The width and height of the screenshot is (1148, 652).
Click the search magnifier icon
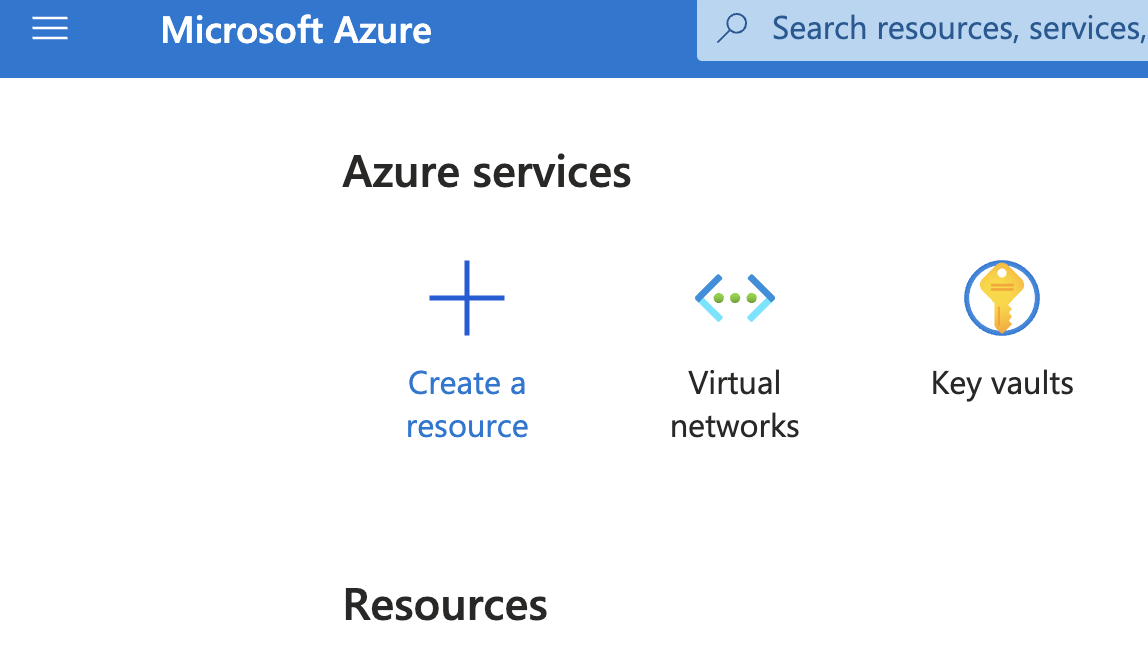click(x=733, y=28)
